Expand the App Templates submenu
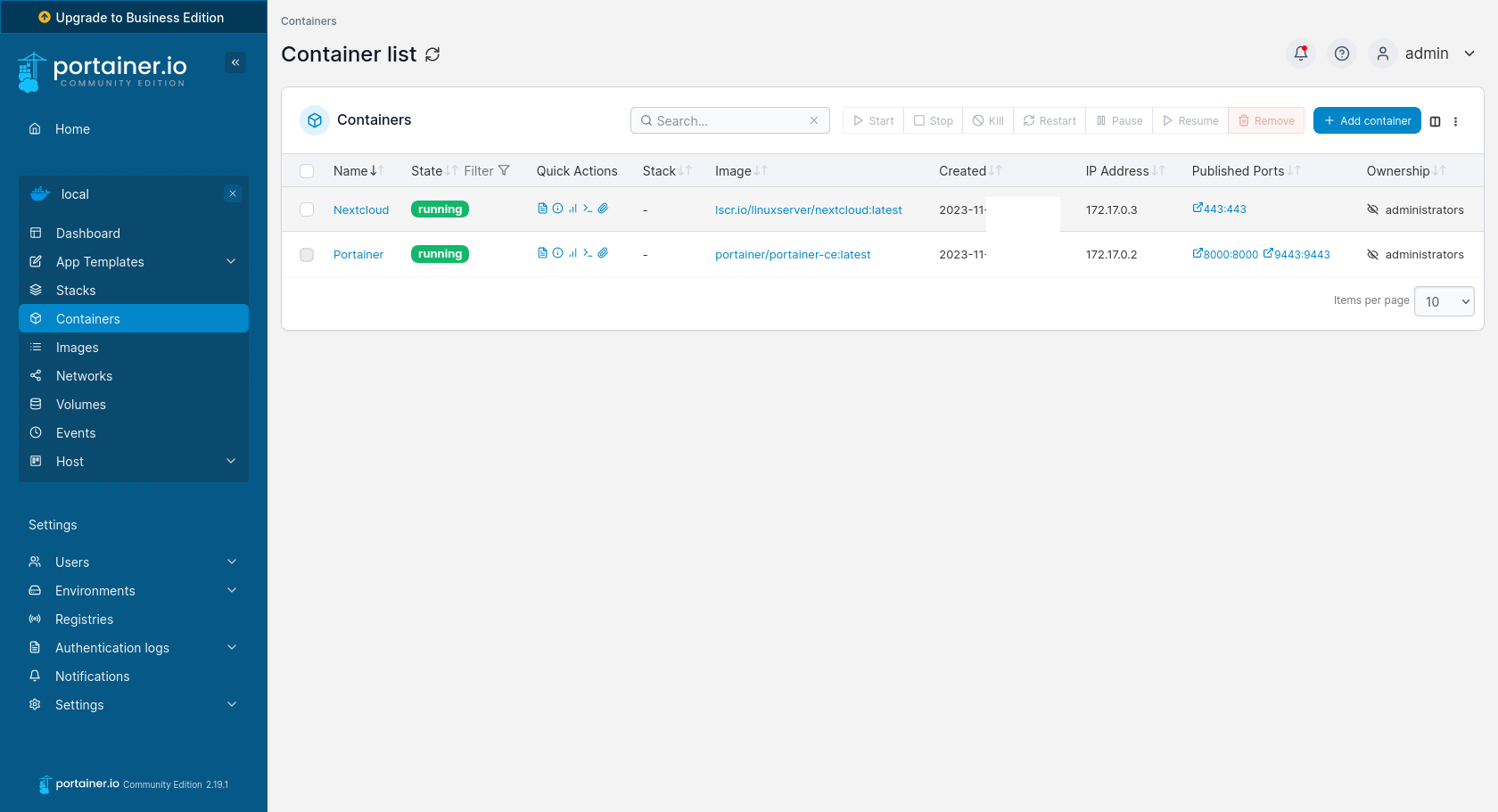 tap(231, 261)
